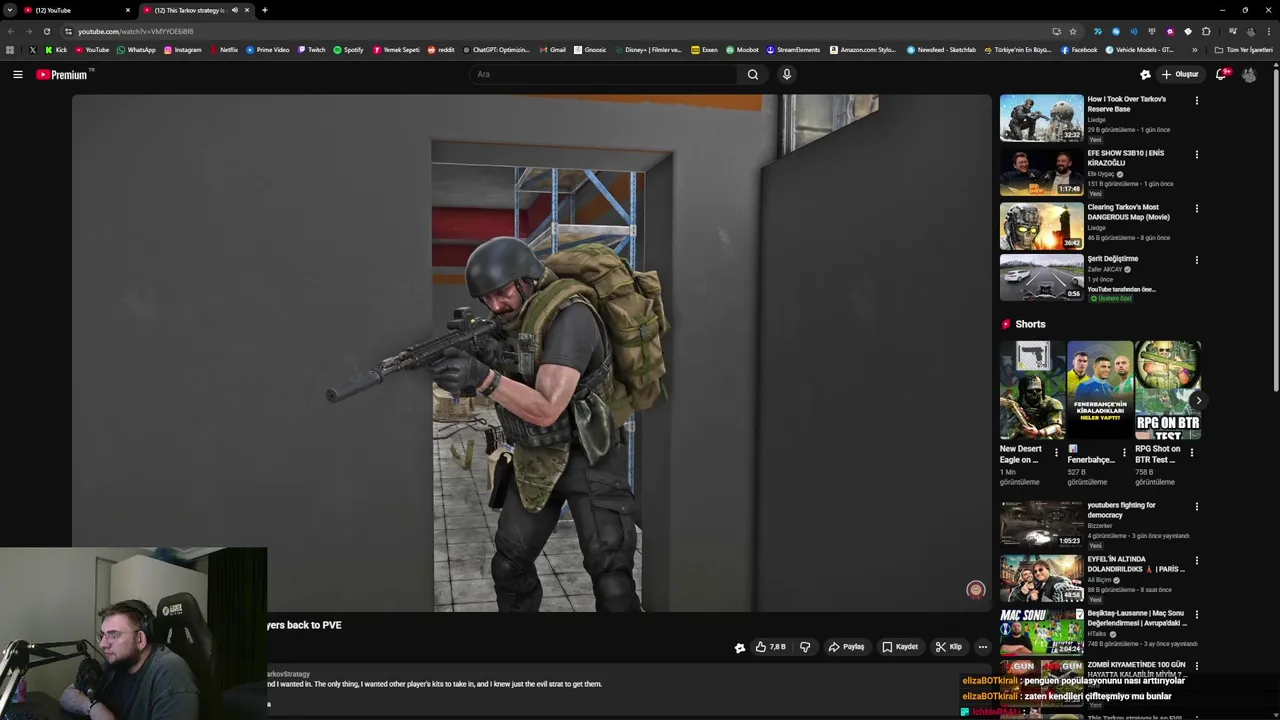This screenshot has width=1280, height=720.
Task: Expand the tab search dropdown arrow
Action: [9, 10]
